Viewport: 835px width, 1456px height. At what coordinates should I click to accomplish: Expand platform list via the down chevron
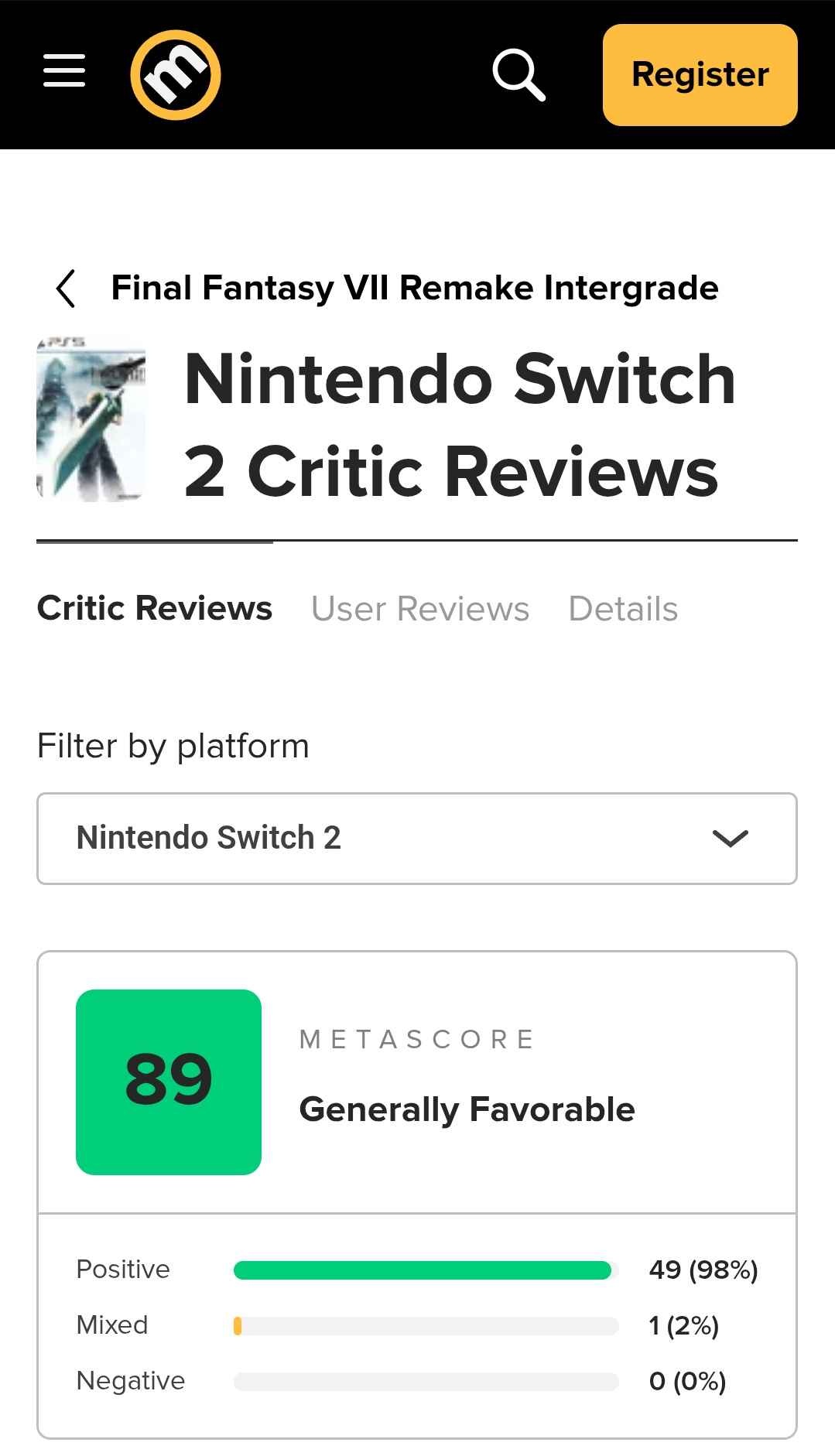pos(730,839)
